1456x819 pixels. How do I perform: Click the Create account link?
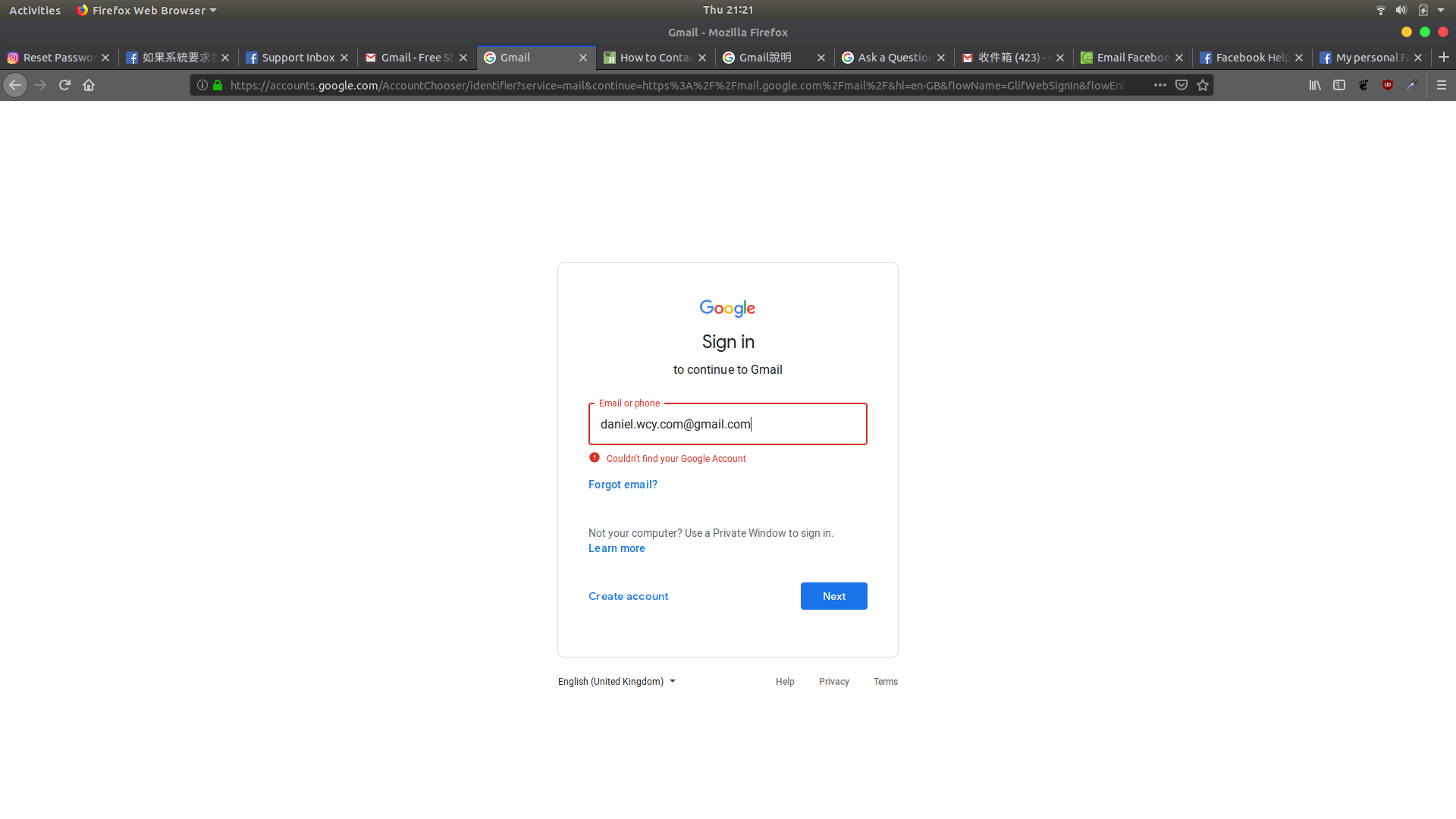pos(628,595)
